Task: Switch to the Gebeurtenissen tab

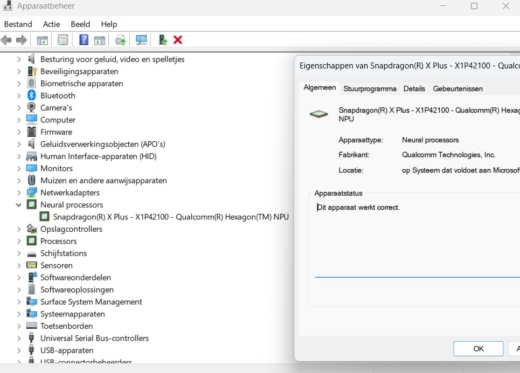Action: point(458,89)
